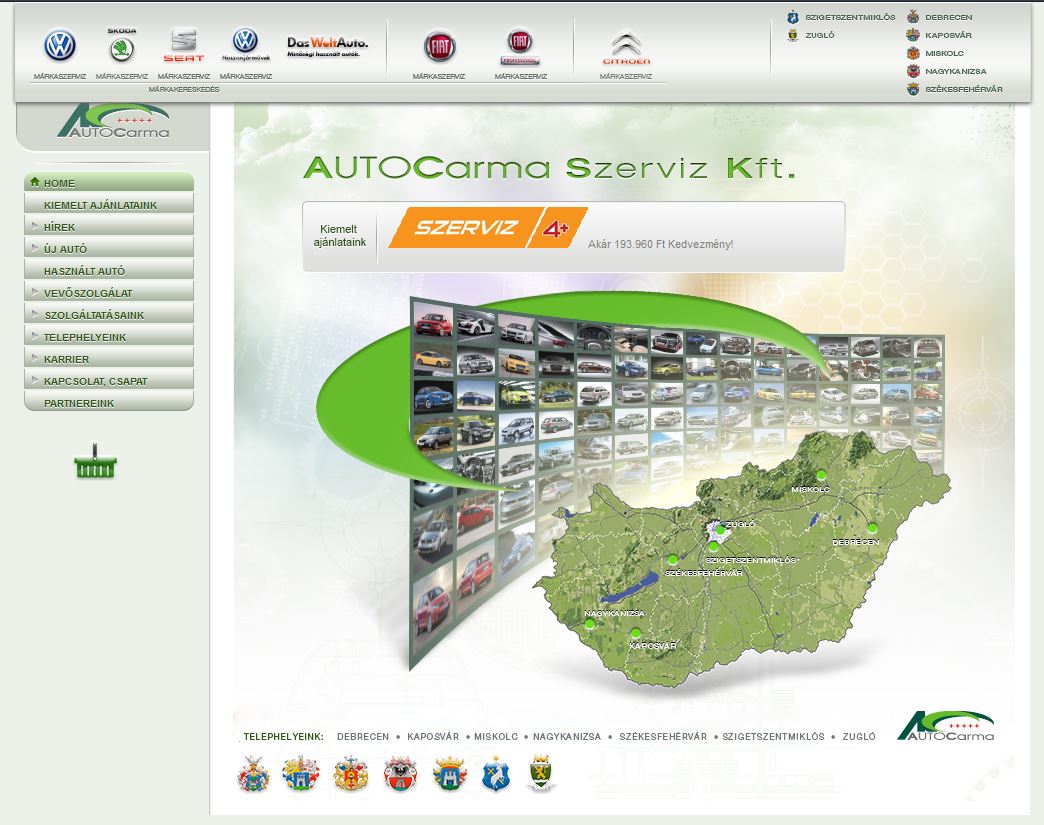Click the KAPOSVÁR link in the bottom location list

coord(433,736)
